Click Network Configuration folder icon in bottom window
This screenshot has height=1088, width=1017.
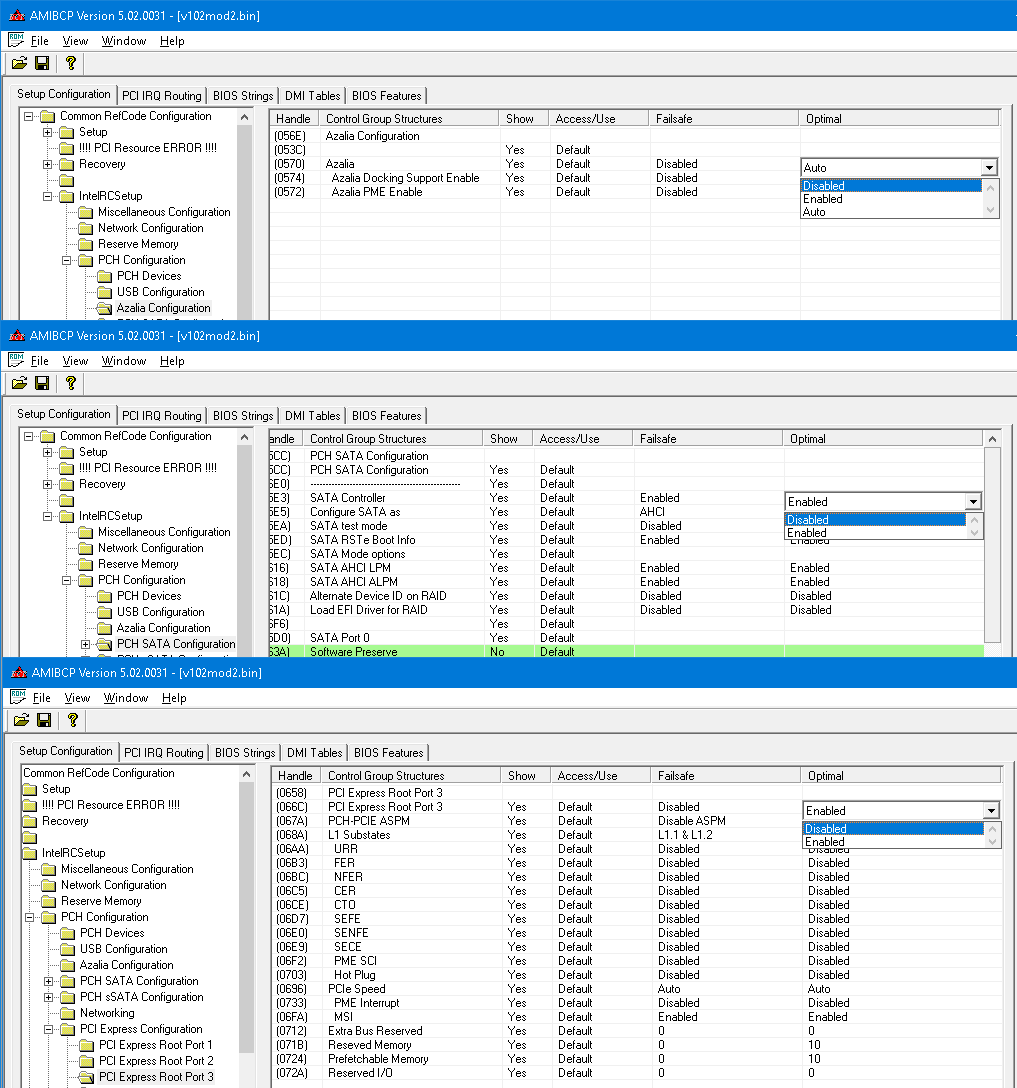[x=49, y=885]
